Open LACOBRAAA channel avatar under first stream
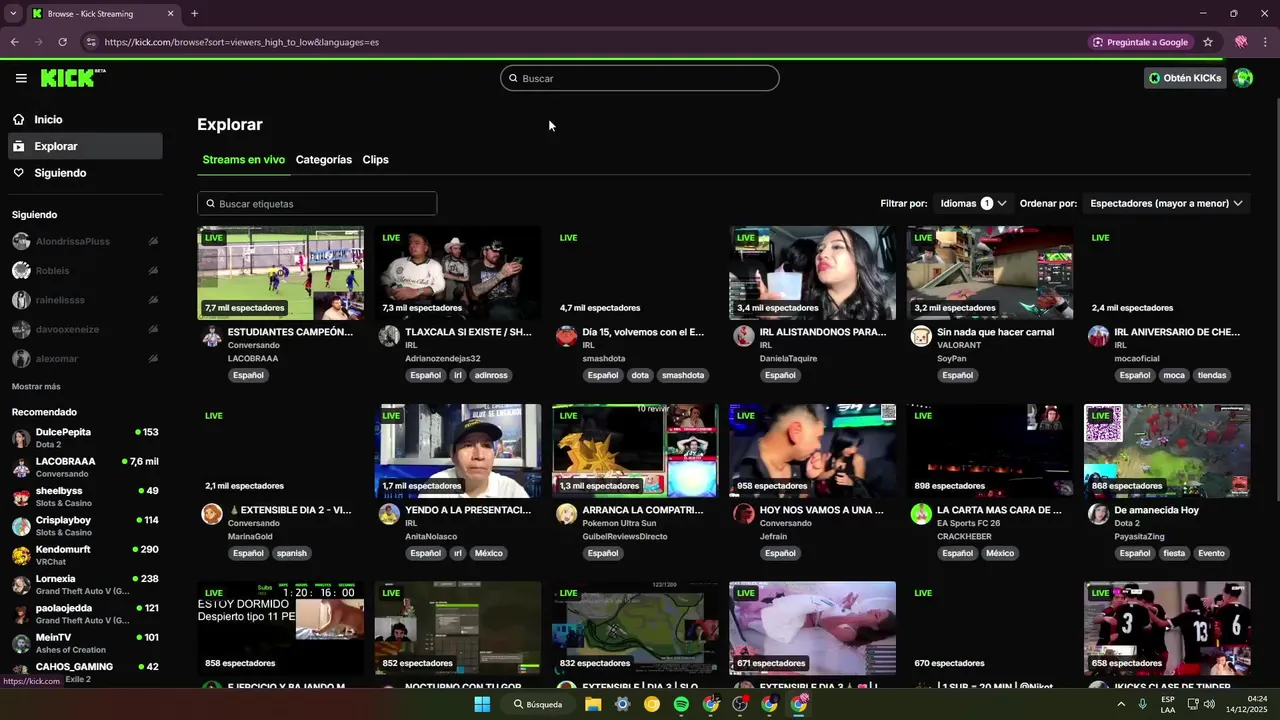This screenshot has height=720, width=1280. [x=212, y=336]
